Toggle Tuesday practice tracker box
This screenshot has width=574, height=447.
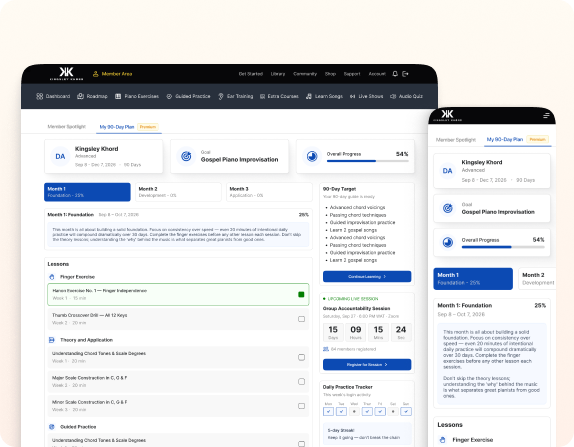point(341,411)
